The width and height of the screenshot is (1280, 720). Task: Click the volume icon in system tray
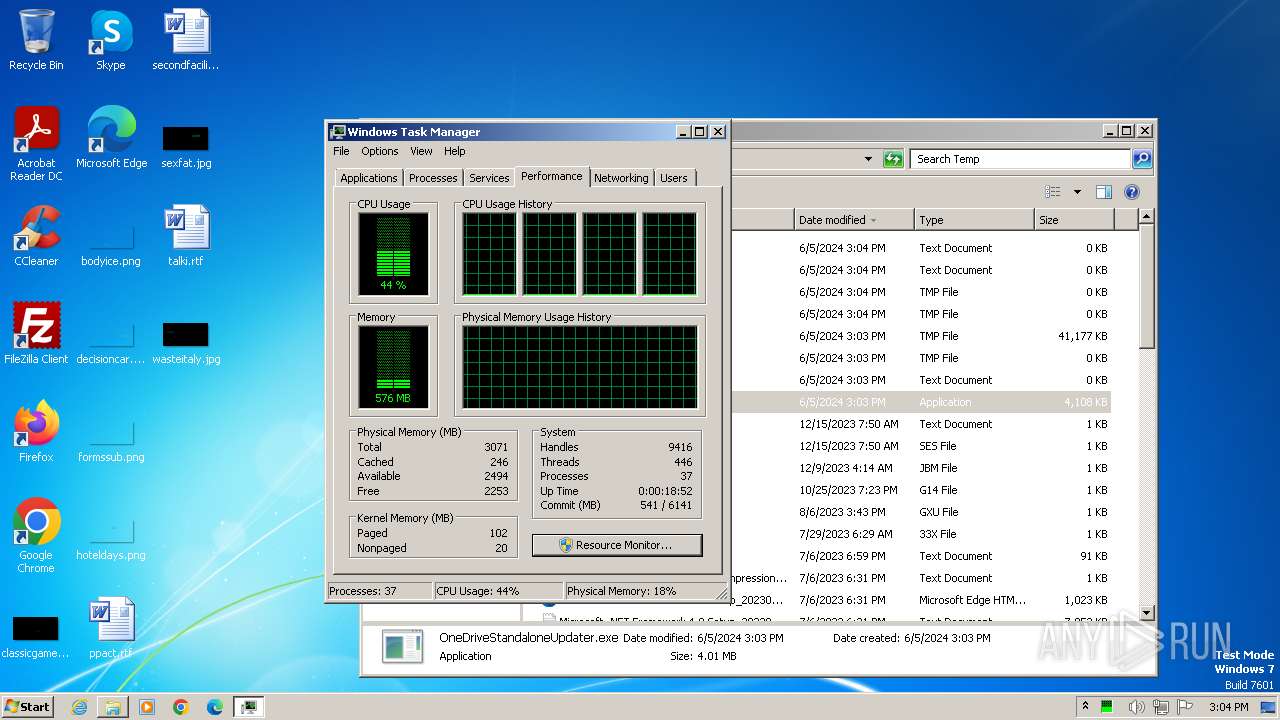[1136, 707]
